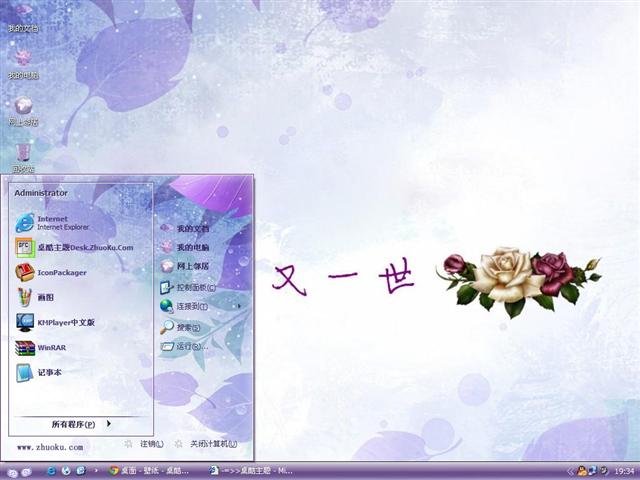Open 画图 (Paint) in the Start menu
Image resolution: width=640 pixels, height=480 pixels.
pyautogui.click(x=35, y=297)
